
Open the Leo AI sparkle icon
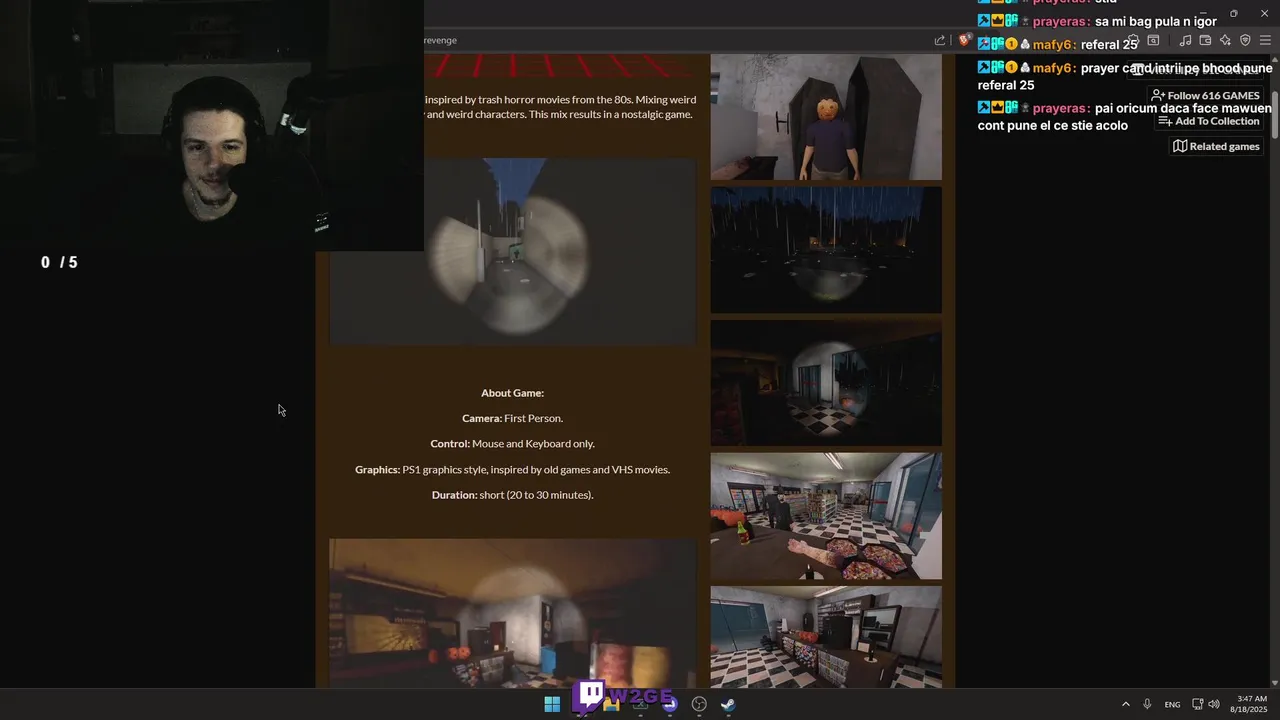click(1225, 40)
